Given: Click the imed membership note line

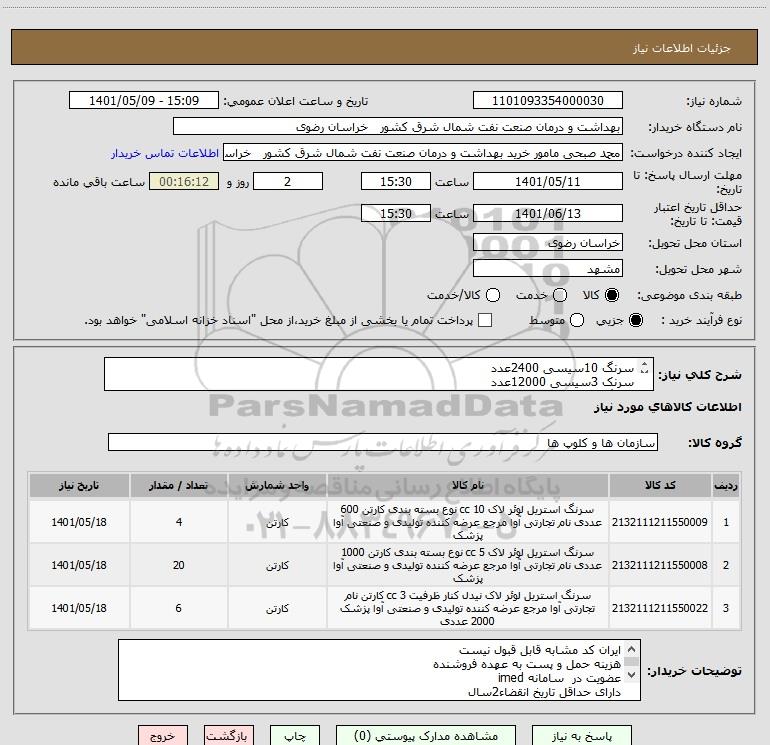Looking at the screenshot, I should [x=559, y=678].
